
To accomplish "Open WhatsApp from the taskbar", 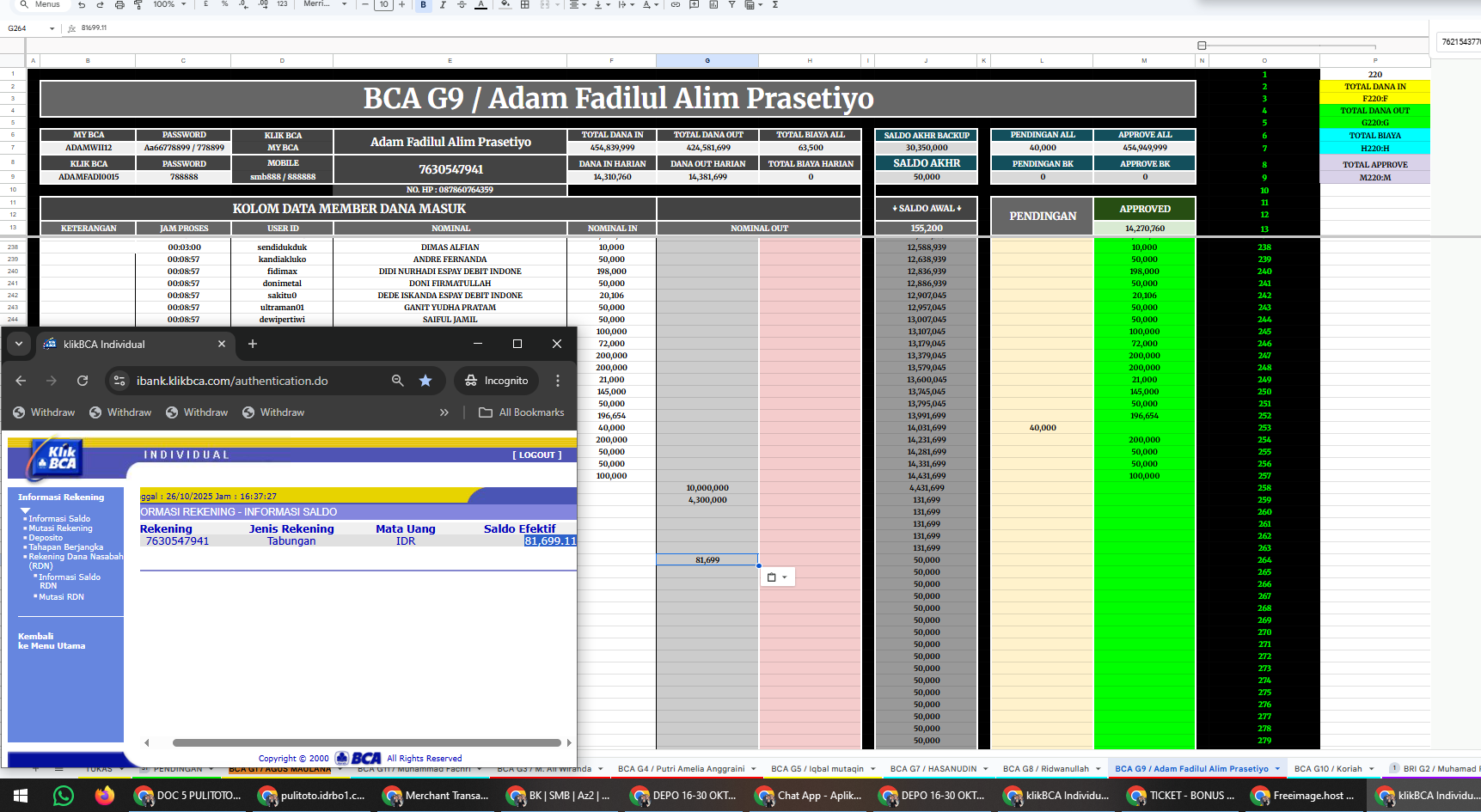I will (63, 796).
